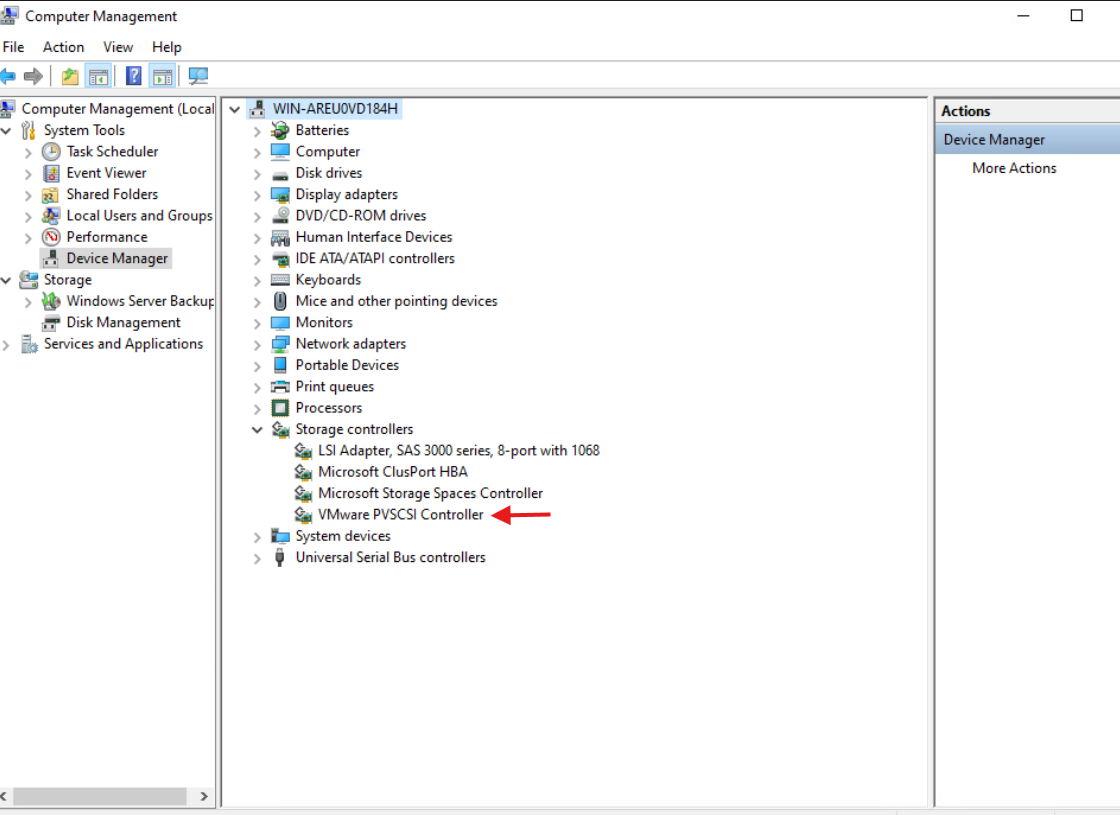1120x815 pixels.
Task: Expand the Display adapters category
Action: click(x=257, y=196)
